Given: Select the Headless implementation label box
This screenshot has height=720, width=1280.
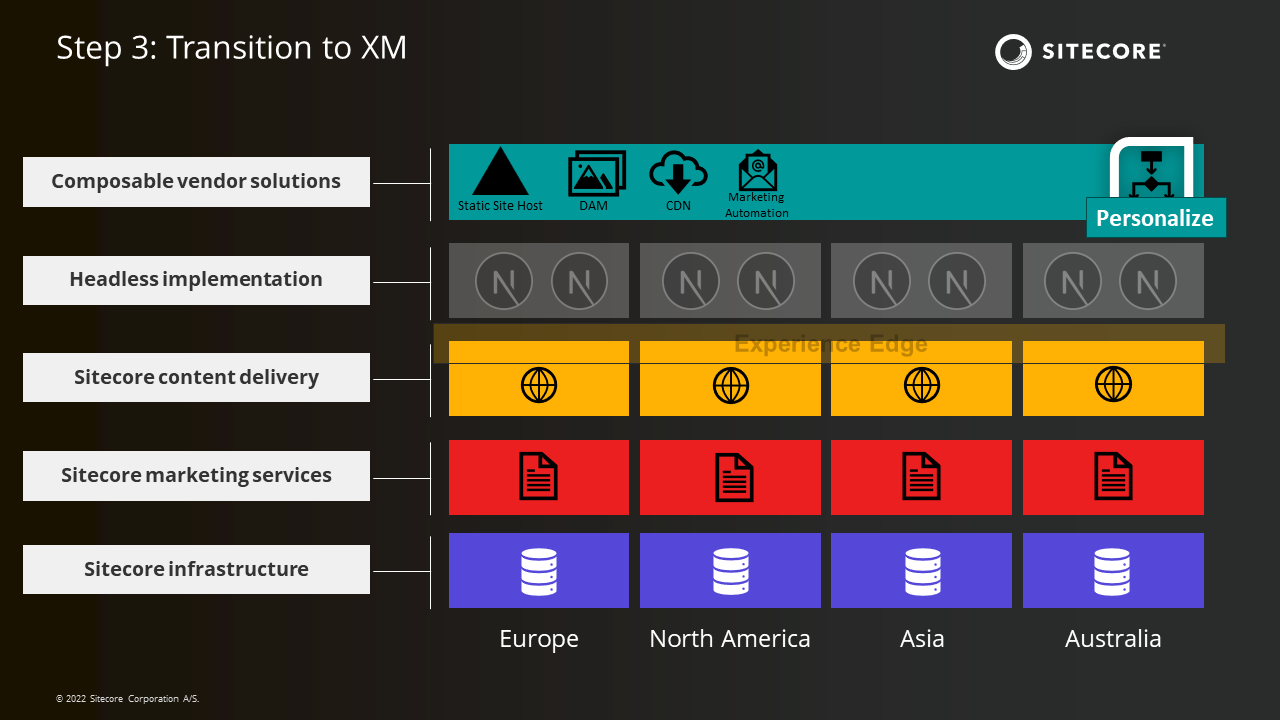Looking at the screenshot, I should click(x=196, y=280).
